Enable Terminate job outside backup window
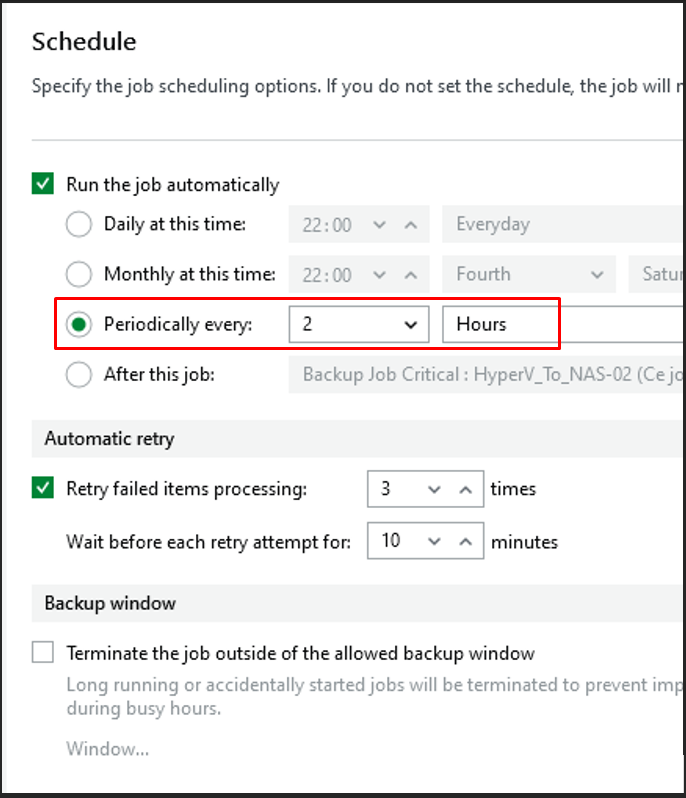The height and width of the screenshot is (798, 686). click(x=43, y=653)
